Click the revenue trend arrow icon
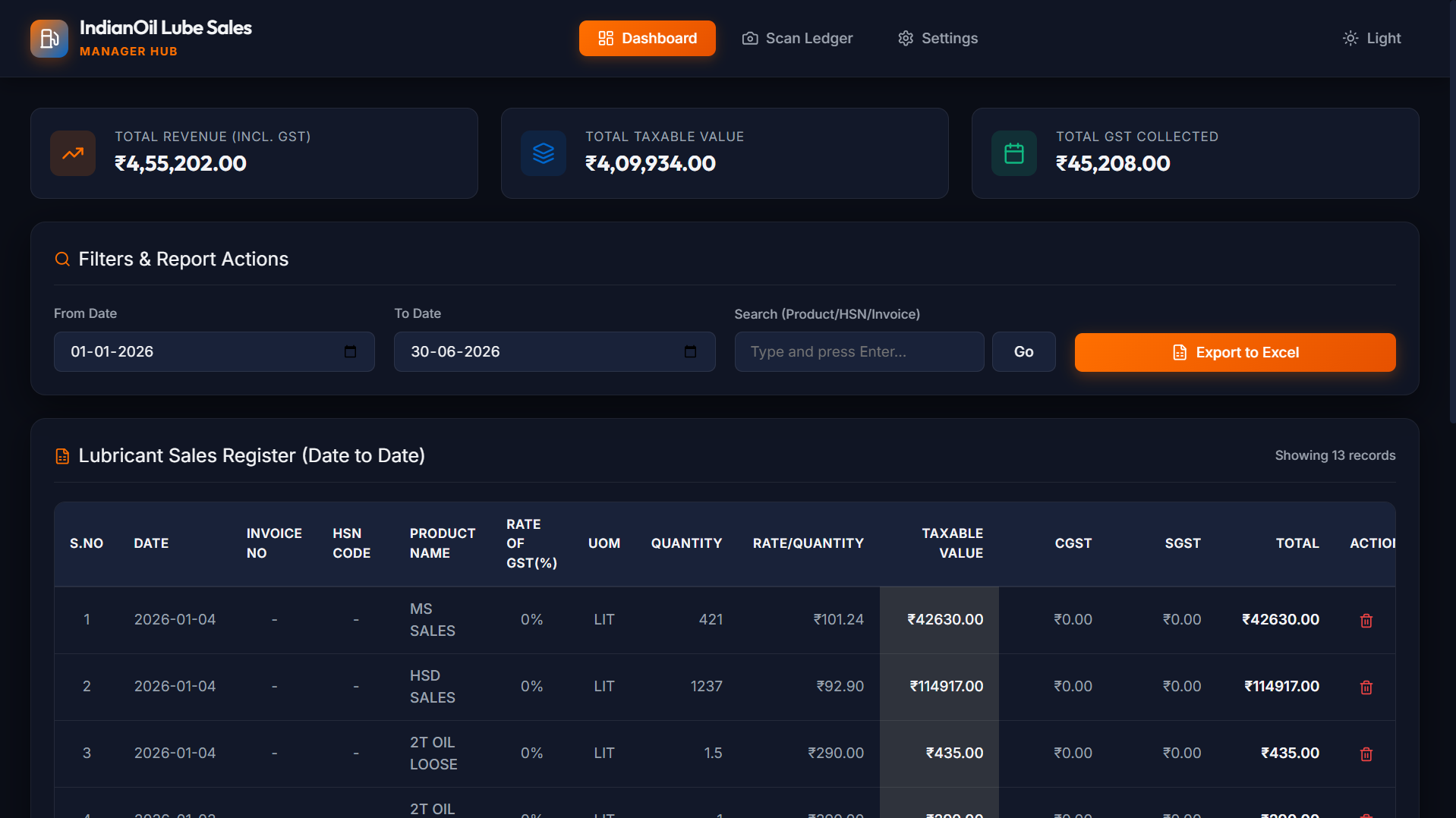Image resolution: width=1456 pixels, height=818 pixels. [x=73, y=153]
